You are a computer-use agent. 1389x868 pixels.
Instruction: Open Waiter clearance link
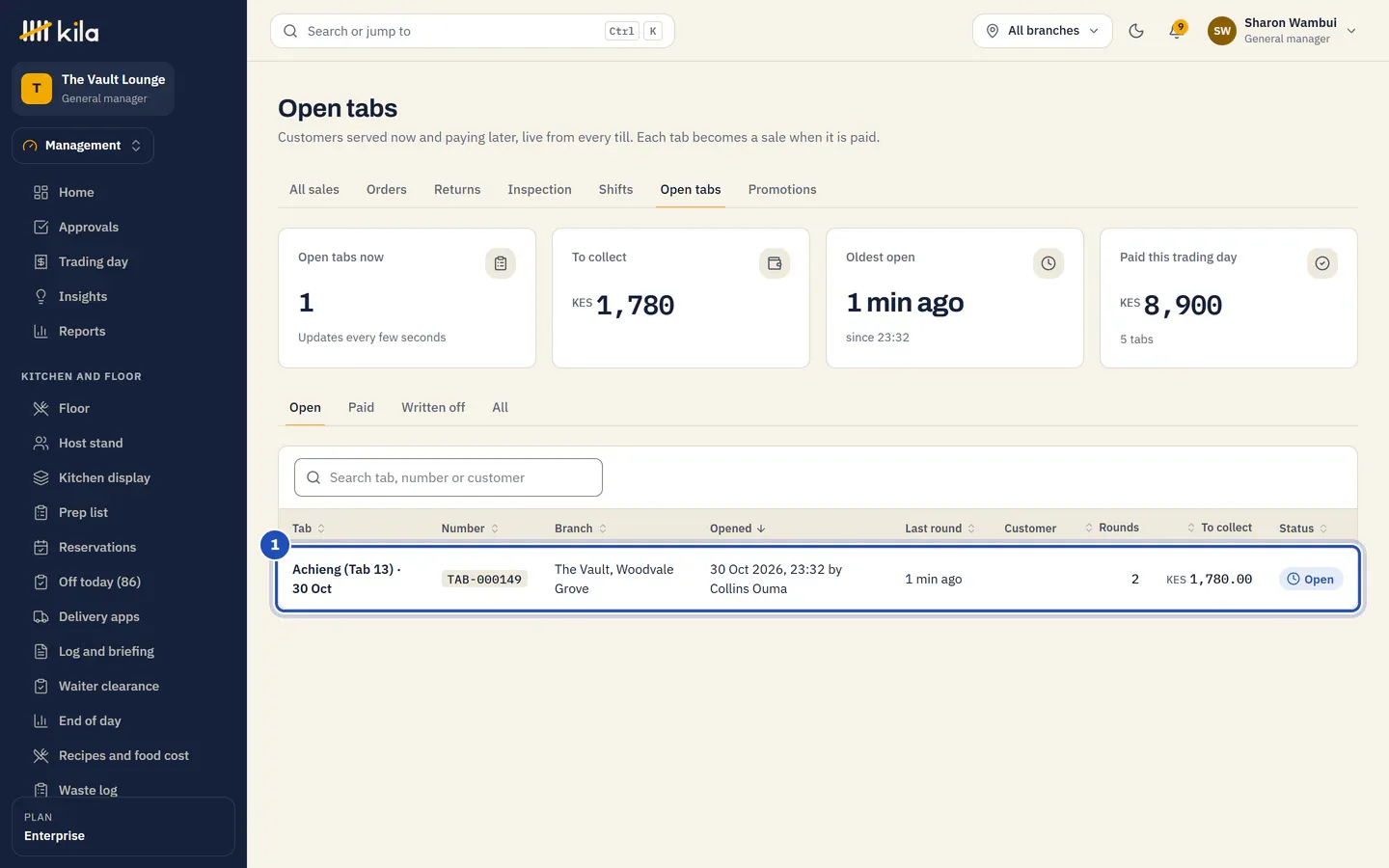tap(123, 686)
